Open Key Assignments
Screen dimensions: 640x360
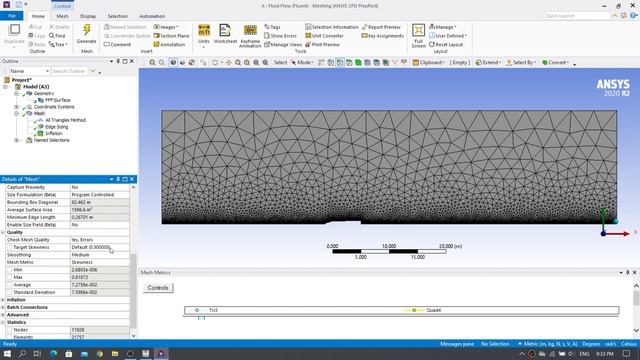[x=382, y=36]
